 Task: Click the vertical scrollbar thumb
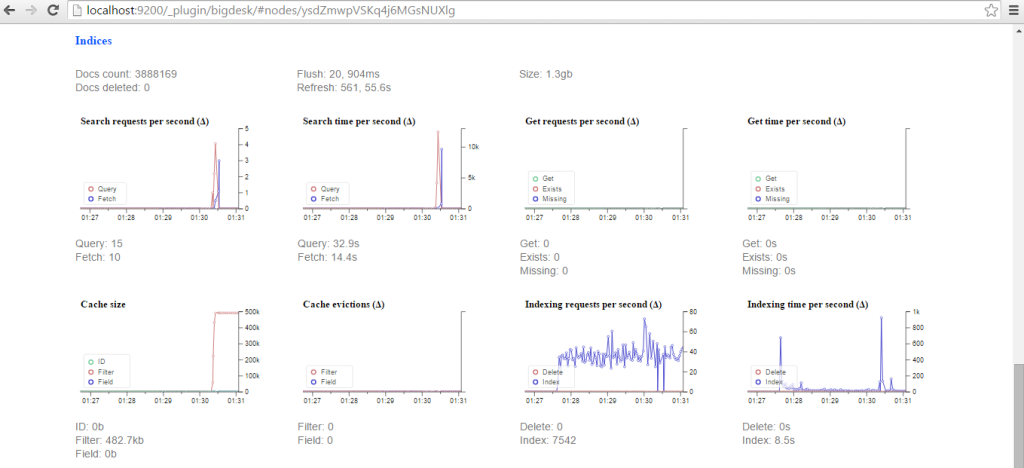coord(1018,416)
